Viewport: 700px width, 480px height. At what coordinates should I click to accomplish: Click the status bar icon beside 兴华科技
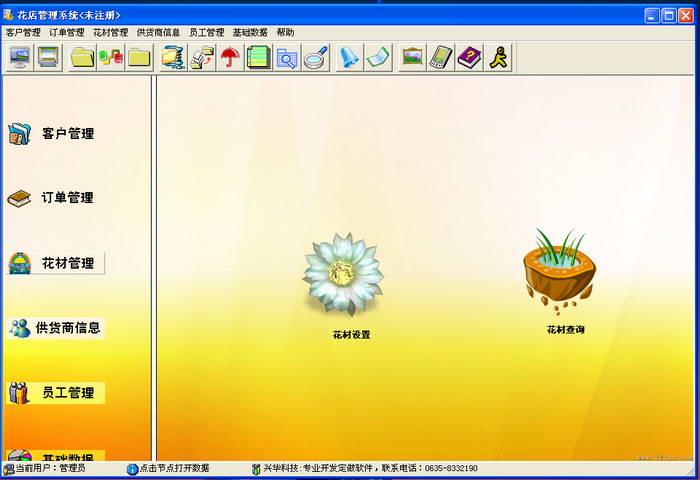[x=256, y=469]
